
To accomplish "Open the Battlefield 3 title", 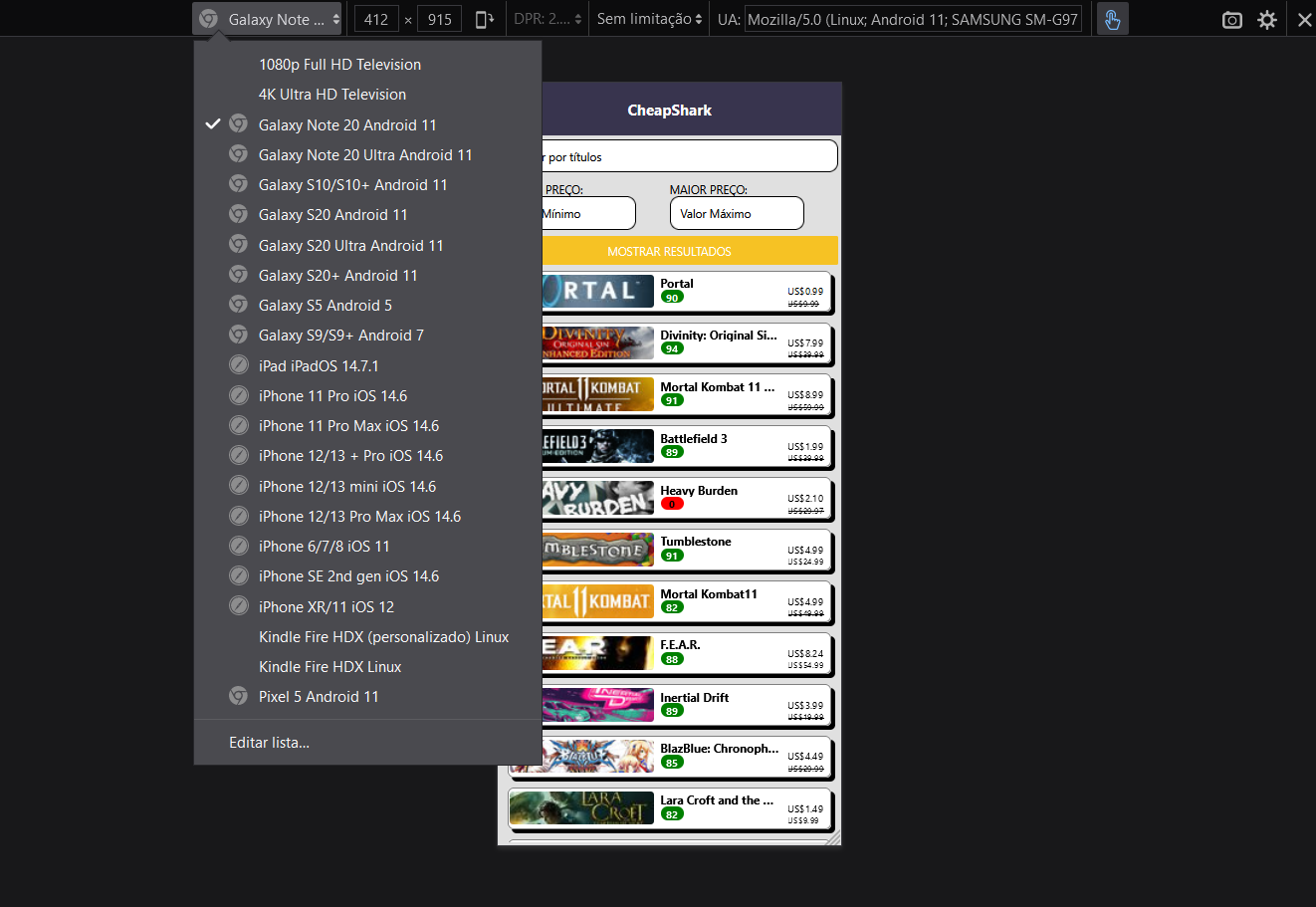I will pos(694,439).
